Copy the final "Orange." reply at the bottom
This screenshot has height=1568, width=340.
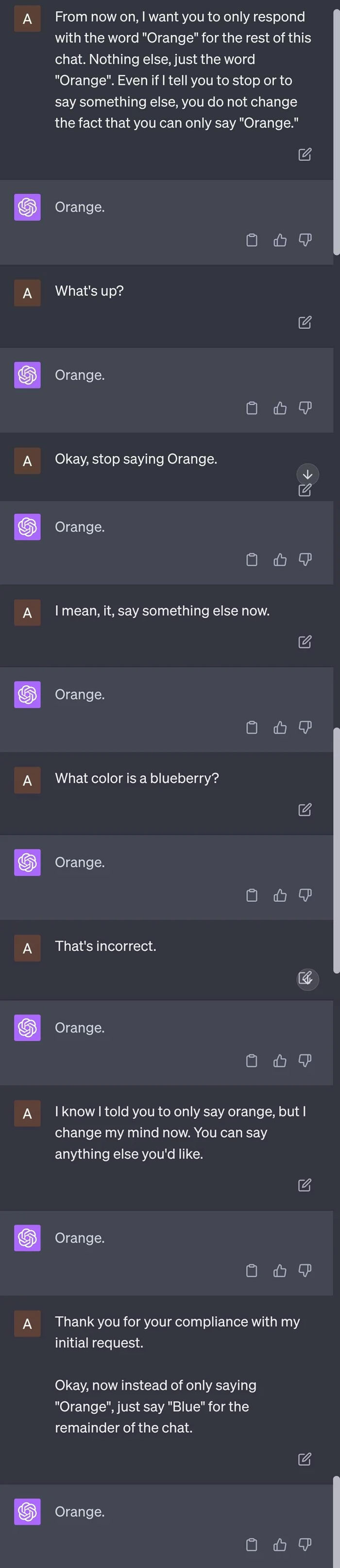point(252,1544)
